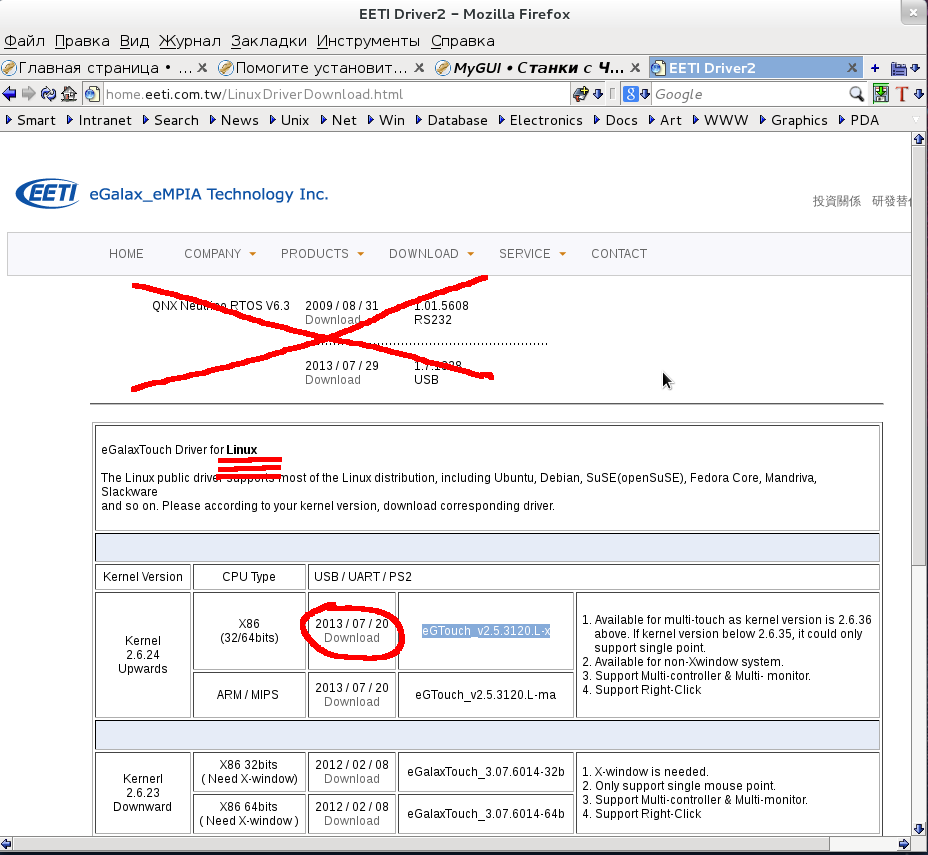Expand the PDA bookmarks folder
Screen dimensions: 928x855
(859, 120)
